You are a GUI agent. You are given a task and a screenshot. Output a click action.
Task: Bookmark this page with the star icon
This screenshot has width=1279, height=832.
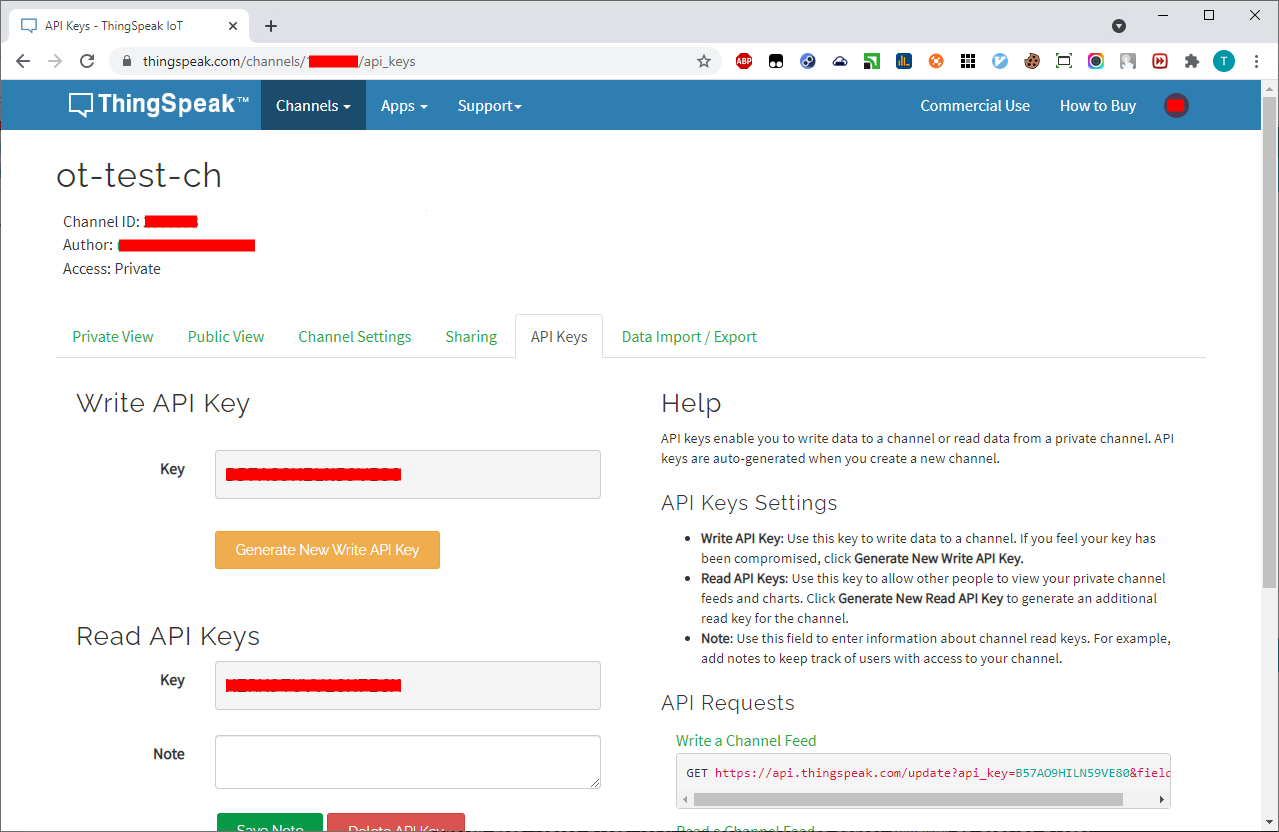click(704, 61)
